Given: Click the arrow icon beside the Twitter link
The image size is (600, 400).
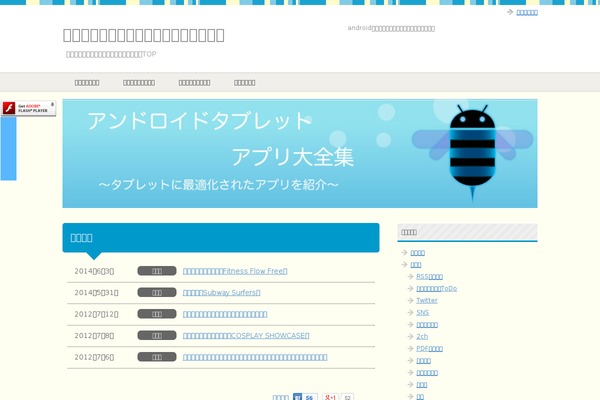Looking at the screenshot, I should click(411, 300).
